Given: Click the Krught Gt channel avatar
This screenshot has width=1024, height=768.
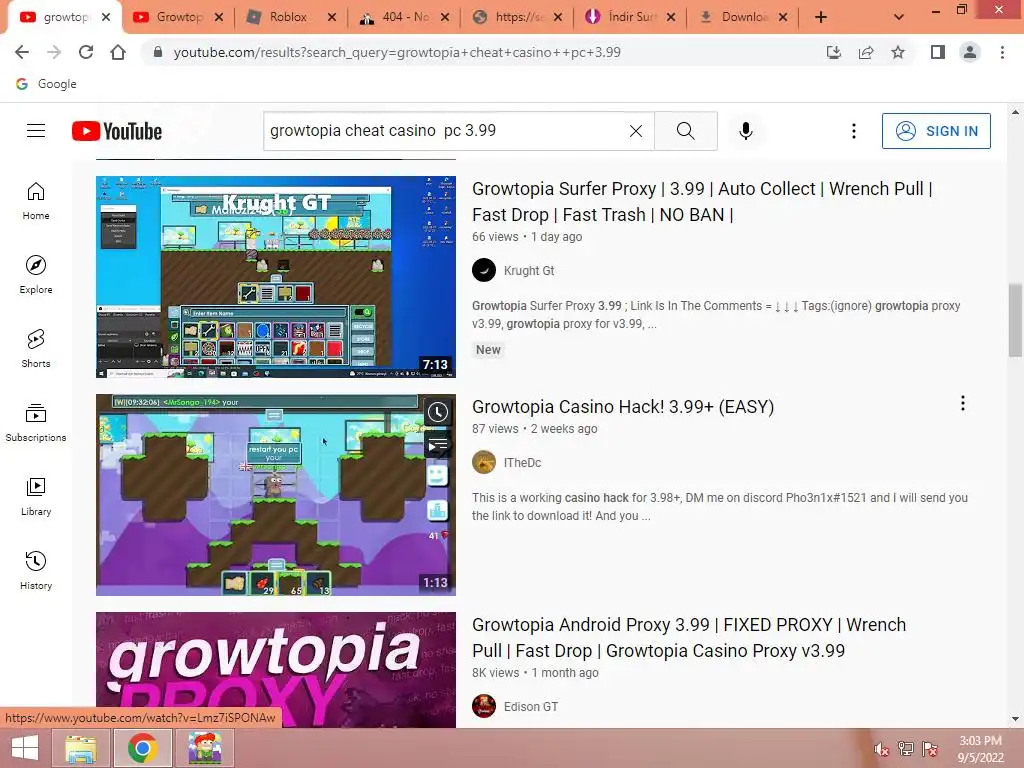Looking at the screenshot, I should click(484, 270).
